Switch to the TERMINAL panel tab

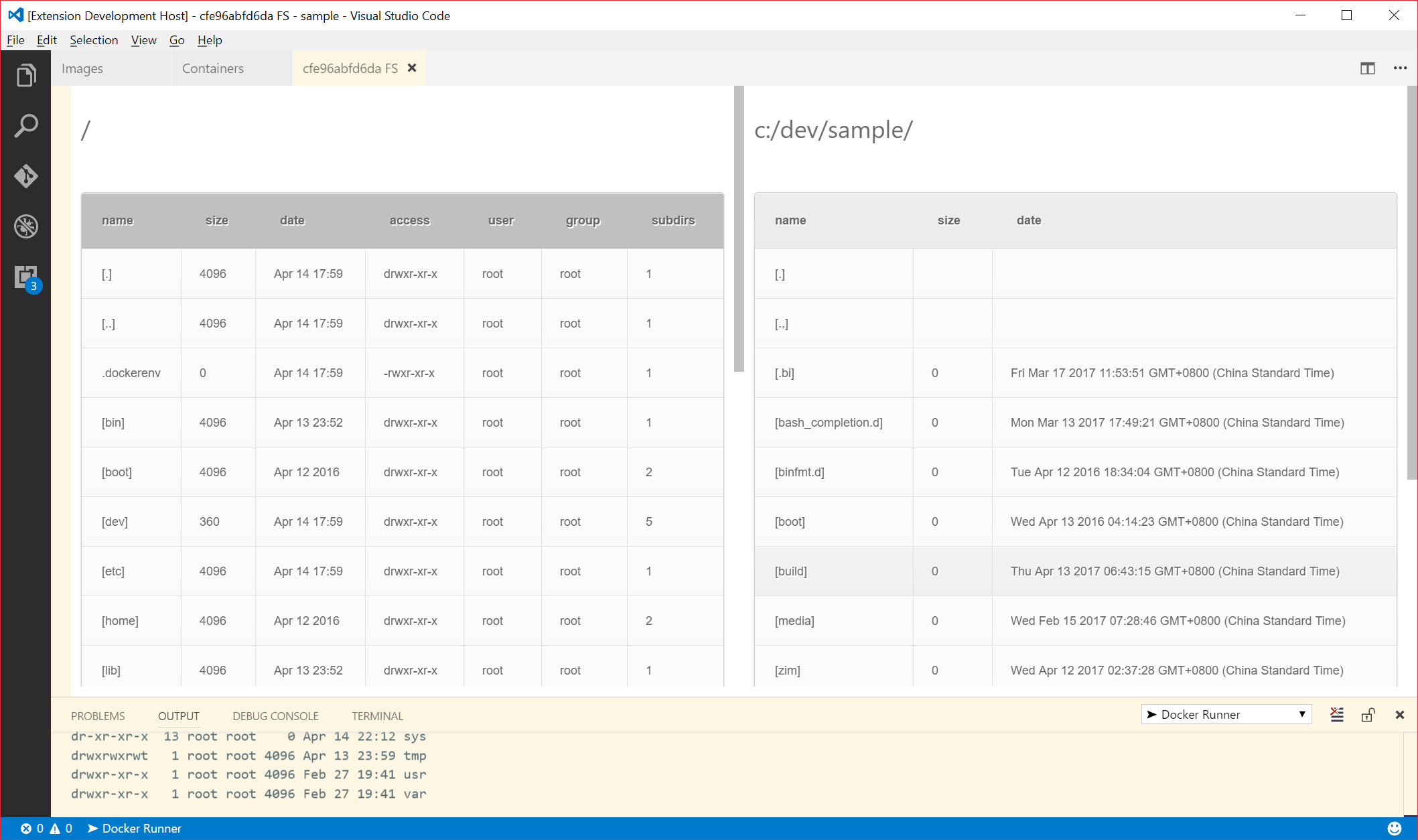pos(378,716)
